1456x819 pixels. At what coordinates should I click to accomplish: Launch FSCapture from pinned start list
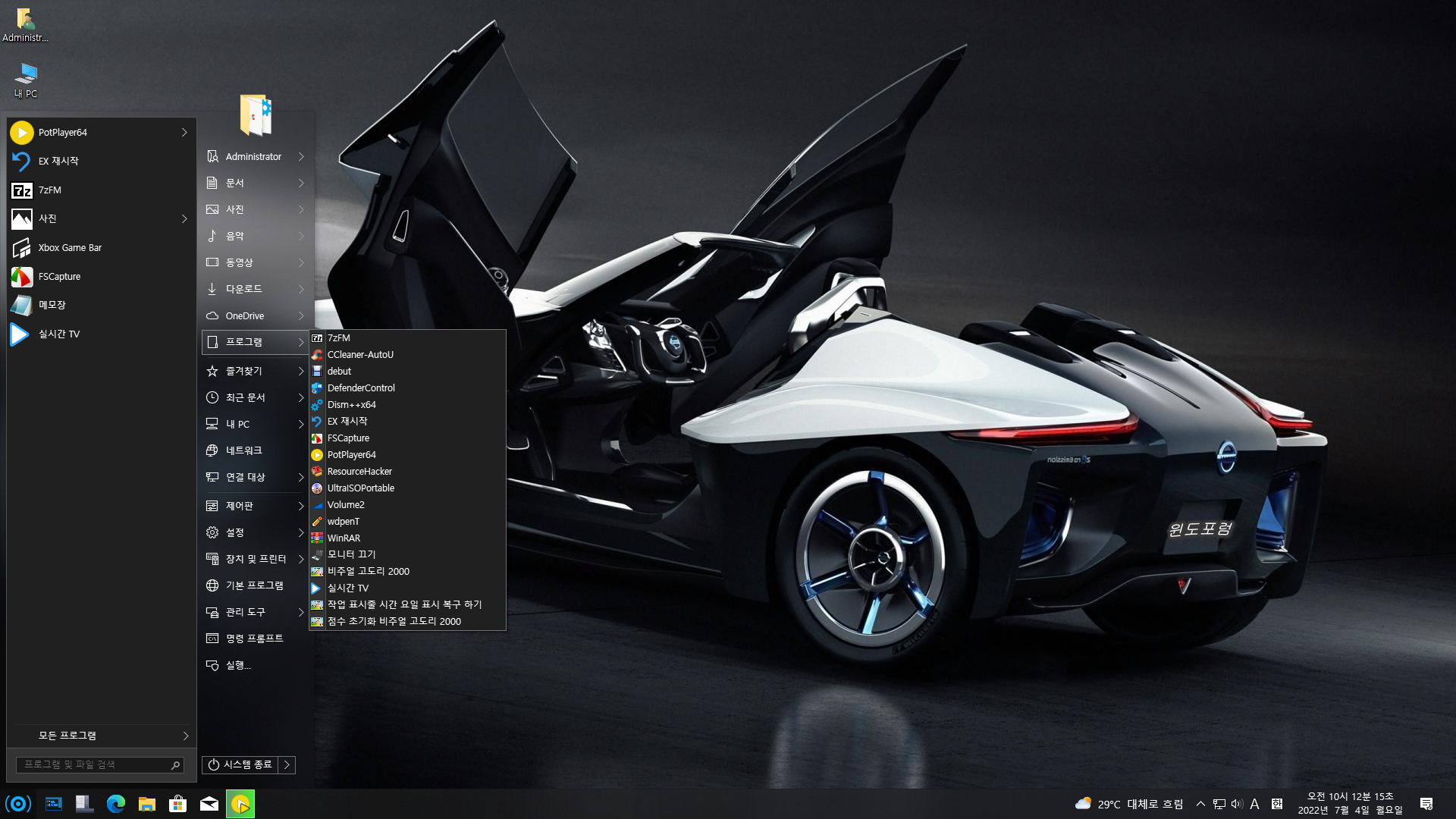pyautogui.click(x=100, y=277)
